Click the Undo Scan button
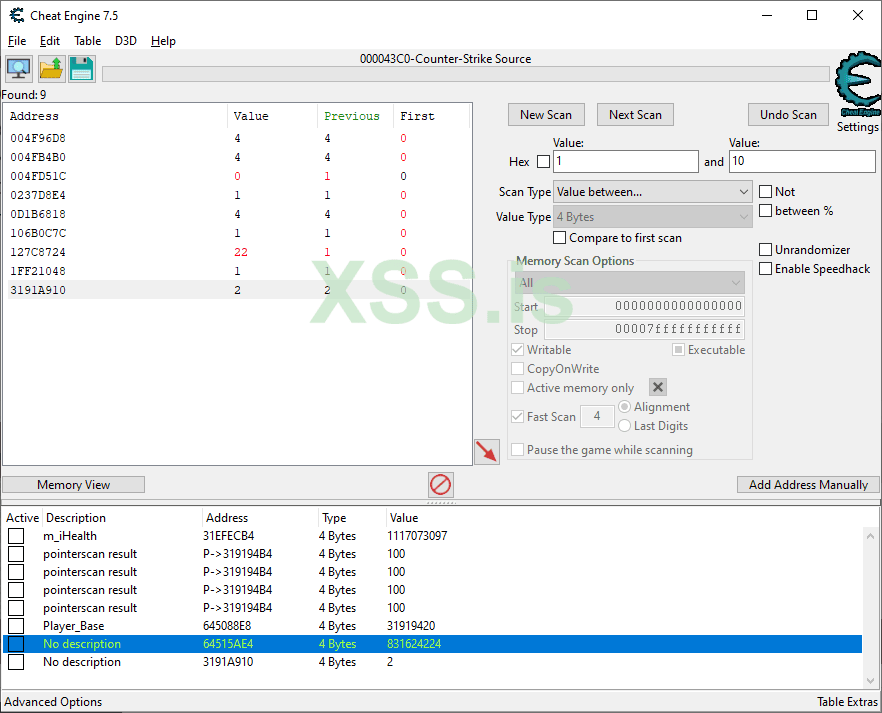 788,115
